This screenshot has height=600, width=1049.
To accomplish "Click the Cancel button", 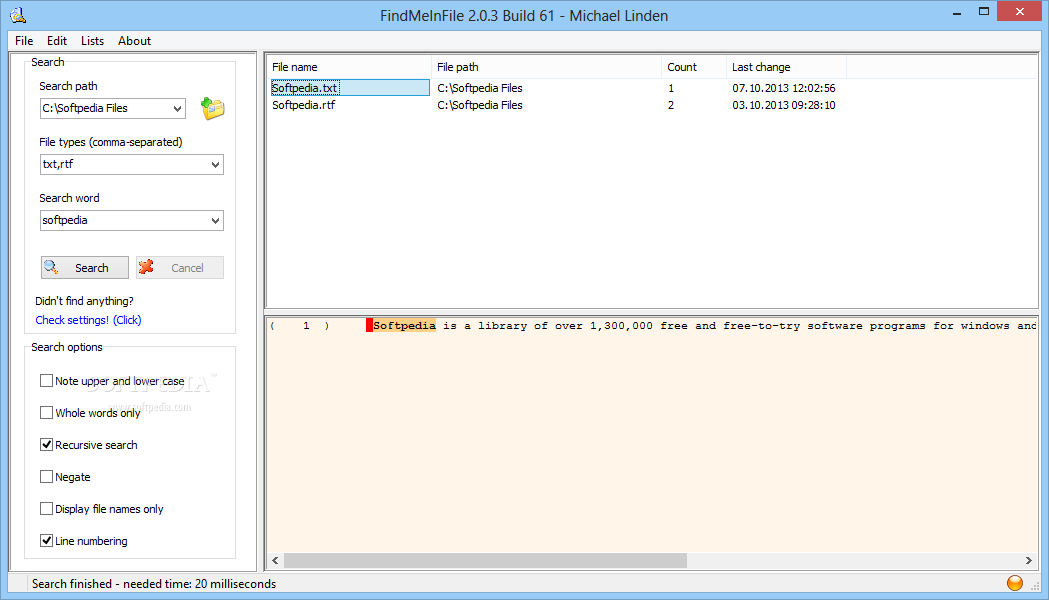I will (180, 268).
